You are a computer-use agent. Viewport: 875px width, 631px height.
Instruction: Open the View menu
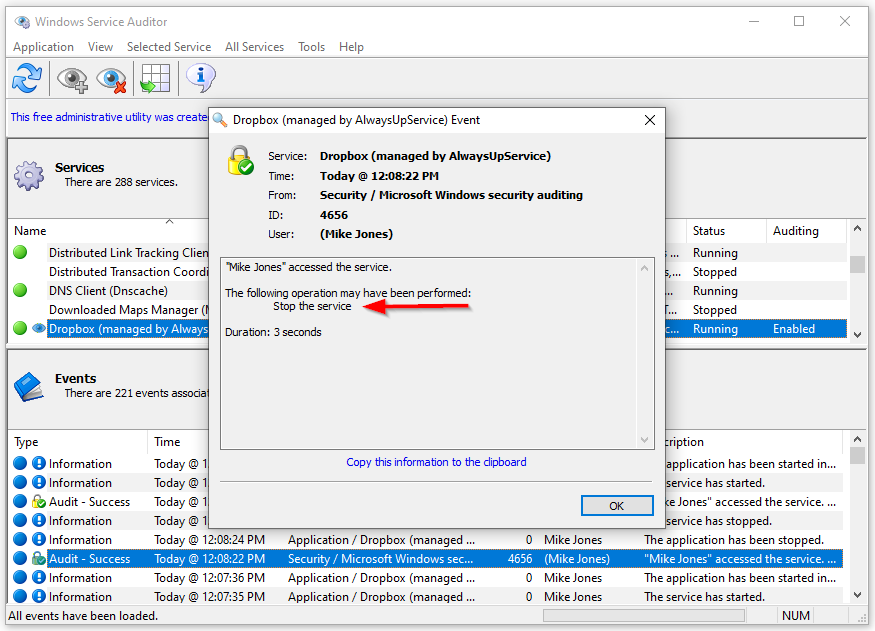(100, 47)
